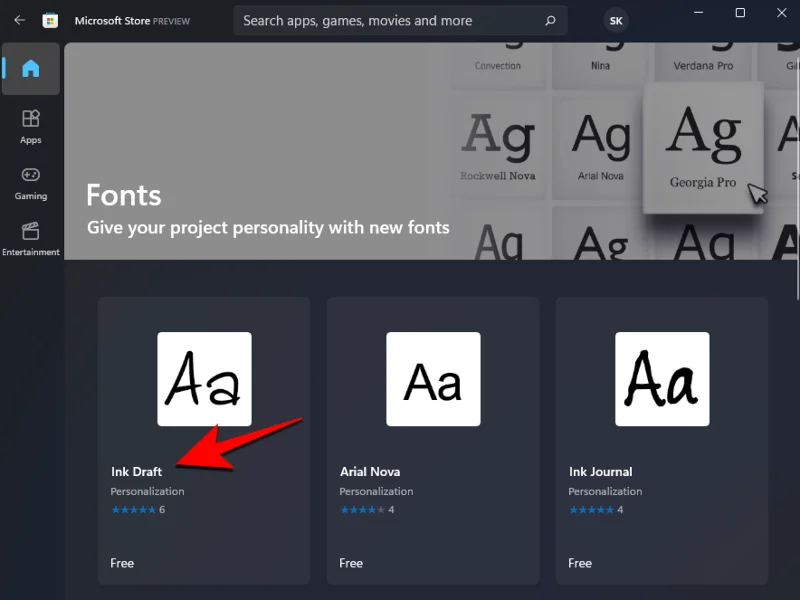This screenshot has width=800, height=600.
Task: Click the banner subtitle about new fonts
Action: [268, 228]
